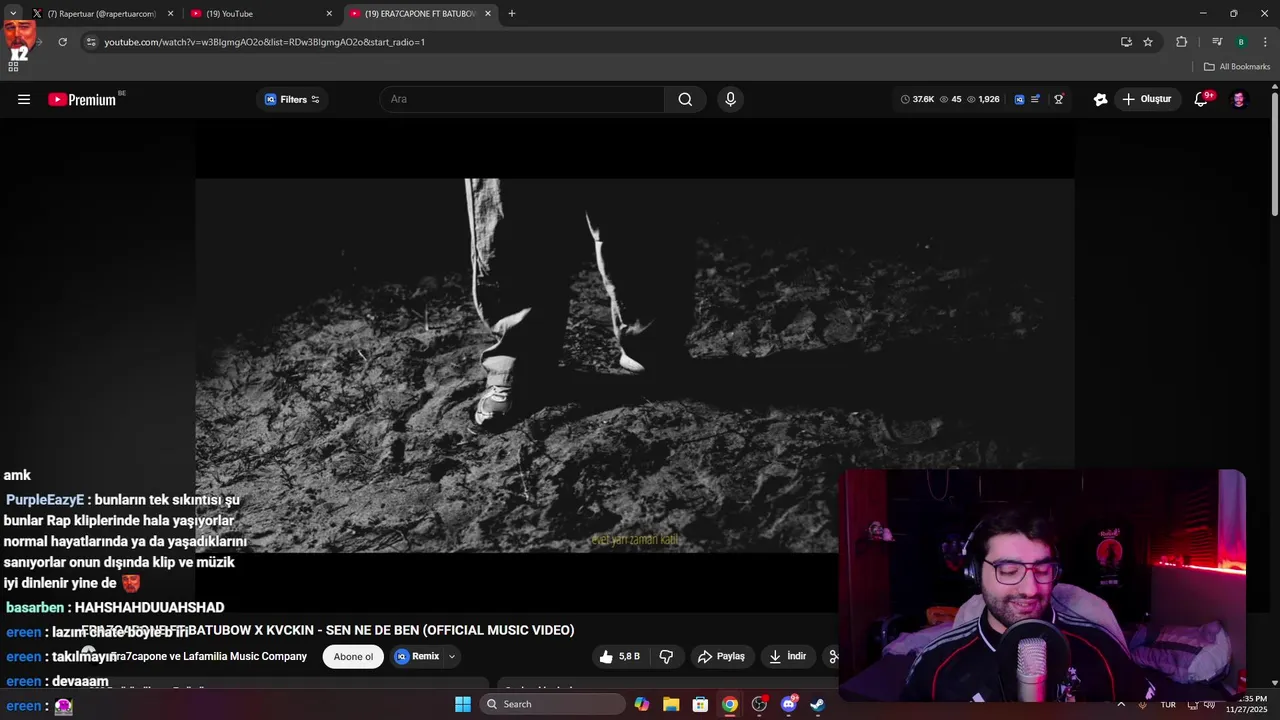
Task: Like the video showing 5,8 B
Action: point(619,657)
